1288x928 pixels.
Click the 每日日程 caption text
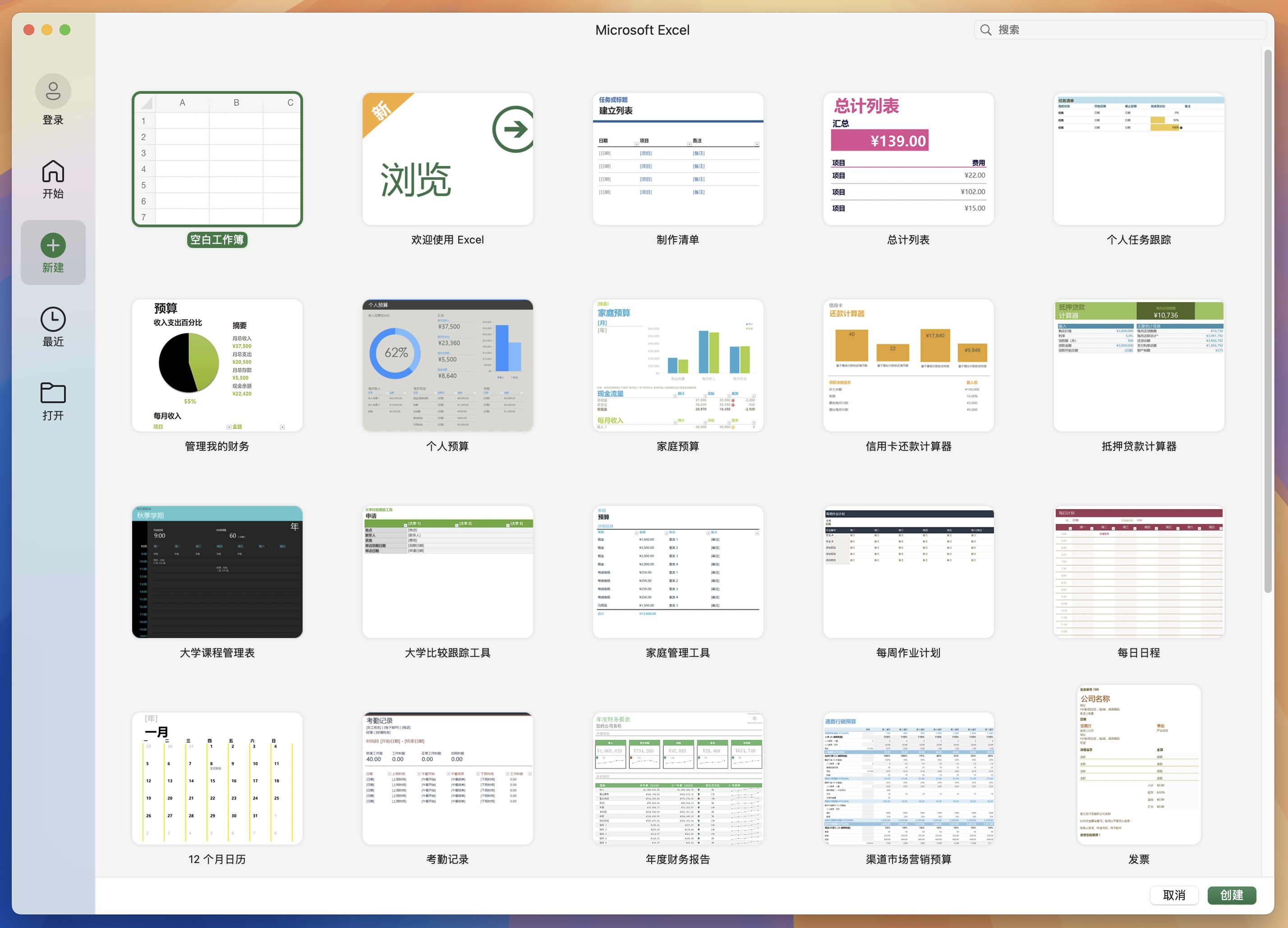[1139, 652]
